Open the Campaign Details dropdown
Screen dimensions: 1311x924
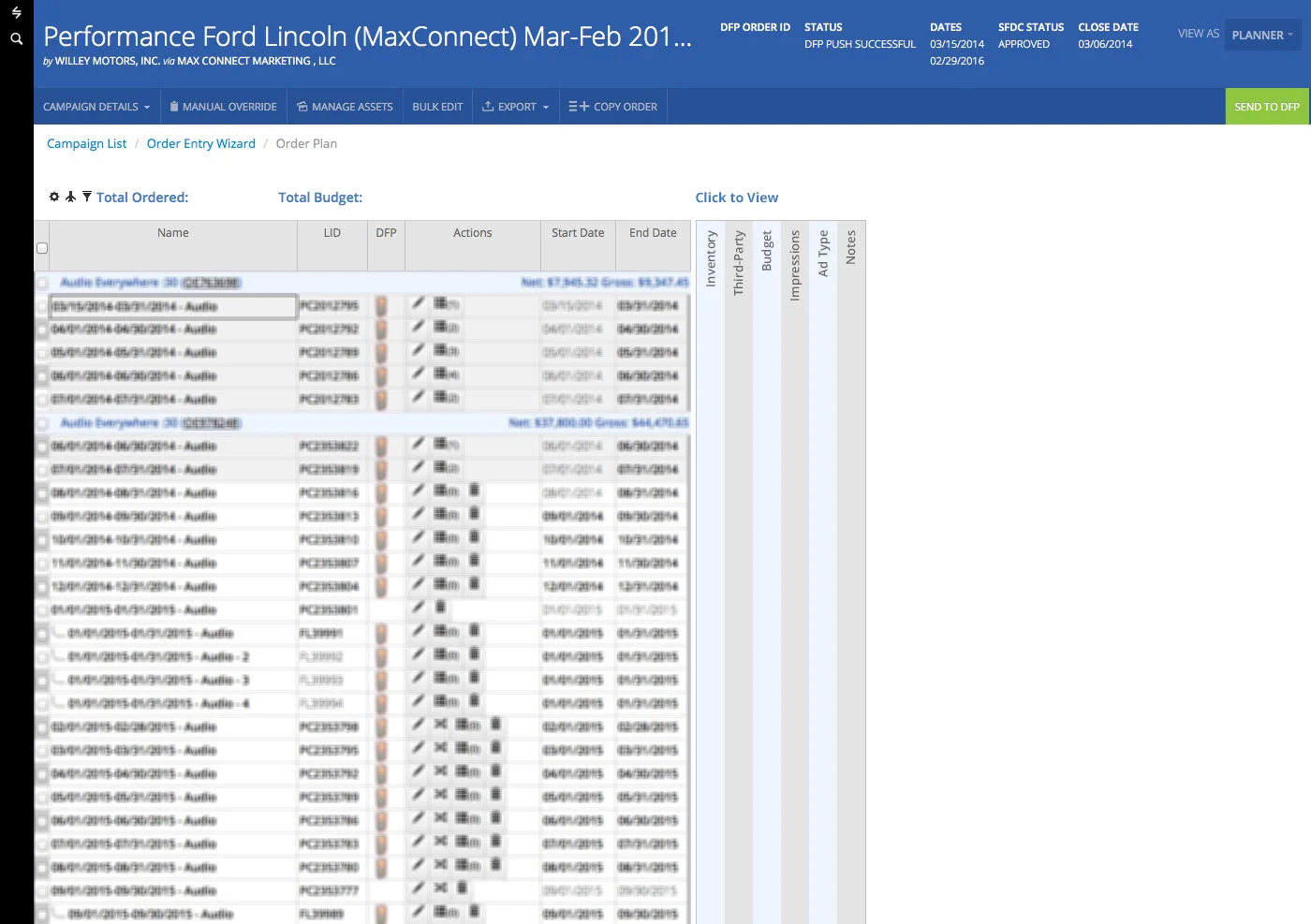[96, 107]
